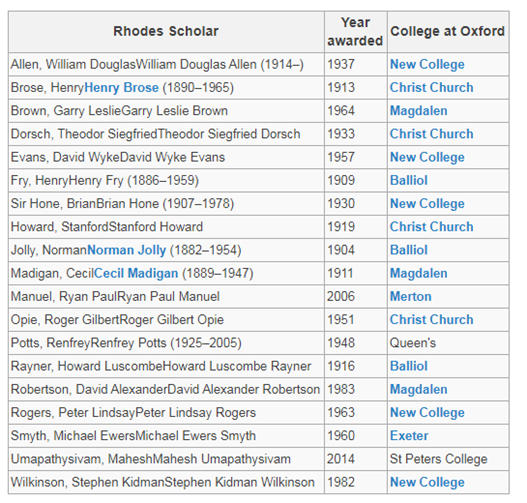Screen dimensions: 527x503
Task: Sort by the Rhodes Scholar column header
Action: (166, 32)
